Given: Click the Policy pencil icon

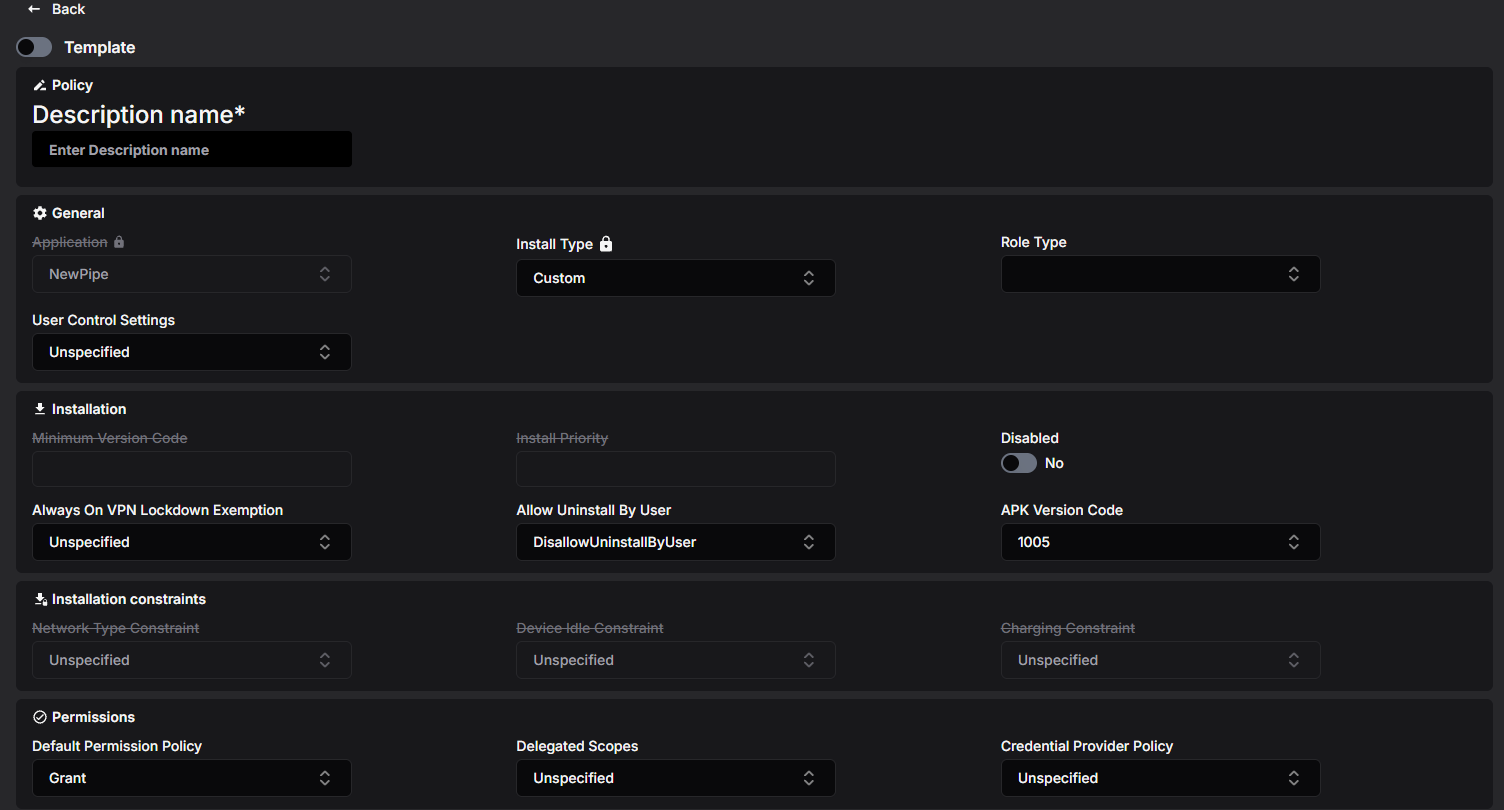Looking at the screenshot, I should point(40,86).
